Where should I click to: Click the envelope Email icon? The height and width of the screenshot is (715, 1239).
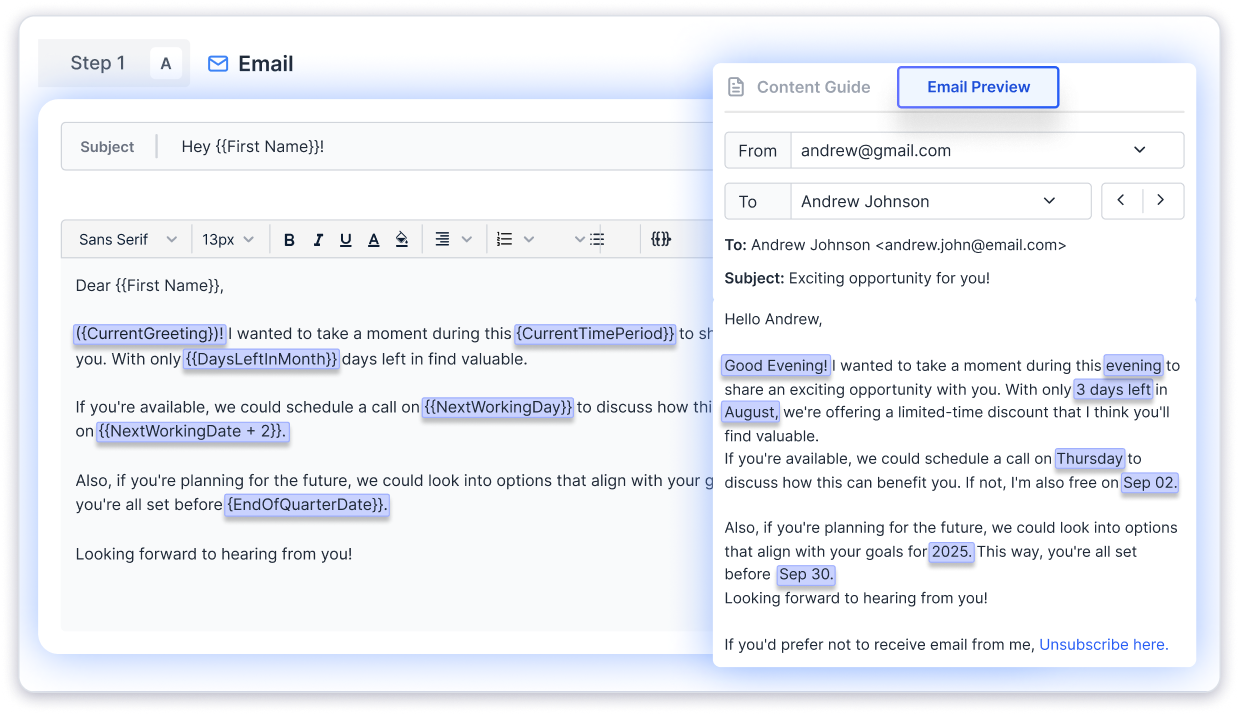pos(217,64)
